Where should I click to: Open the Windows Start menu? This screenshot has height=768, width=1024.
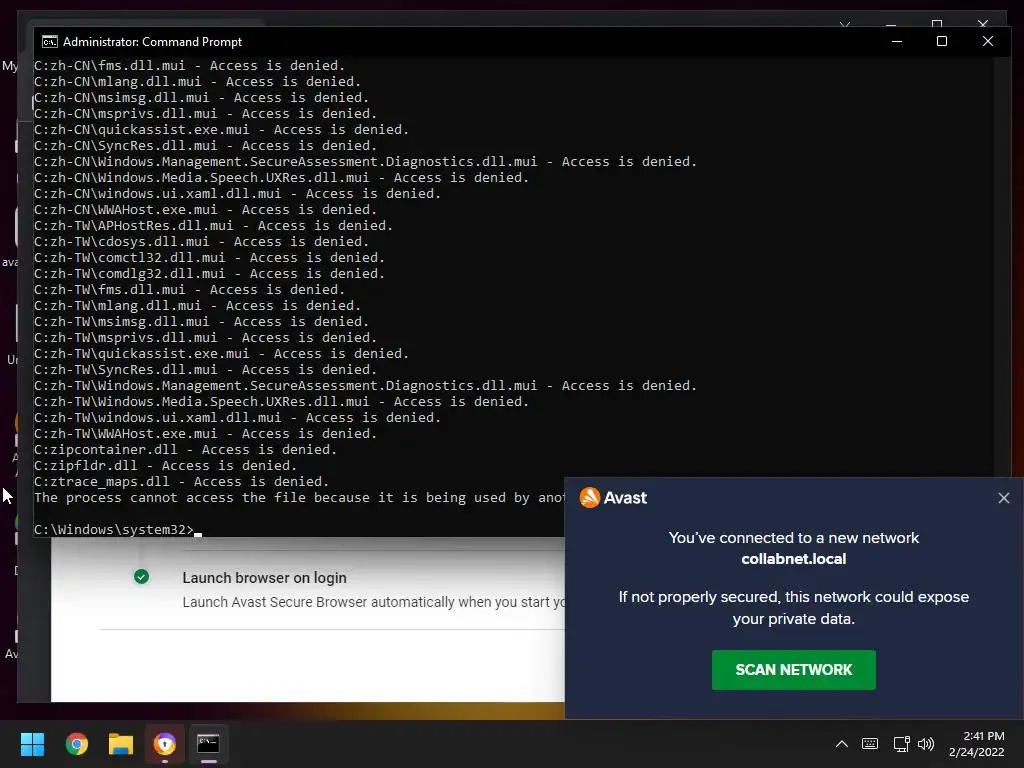[x=32, y=744]
